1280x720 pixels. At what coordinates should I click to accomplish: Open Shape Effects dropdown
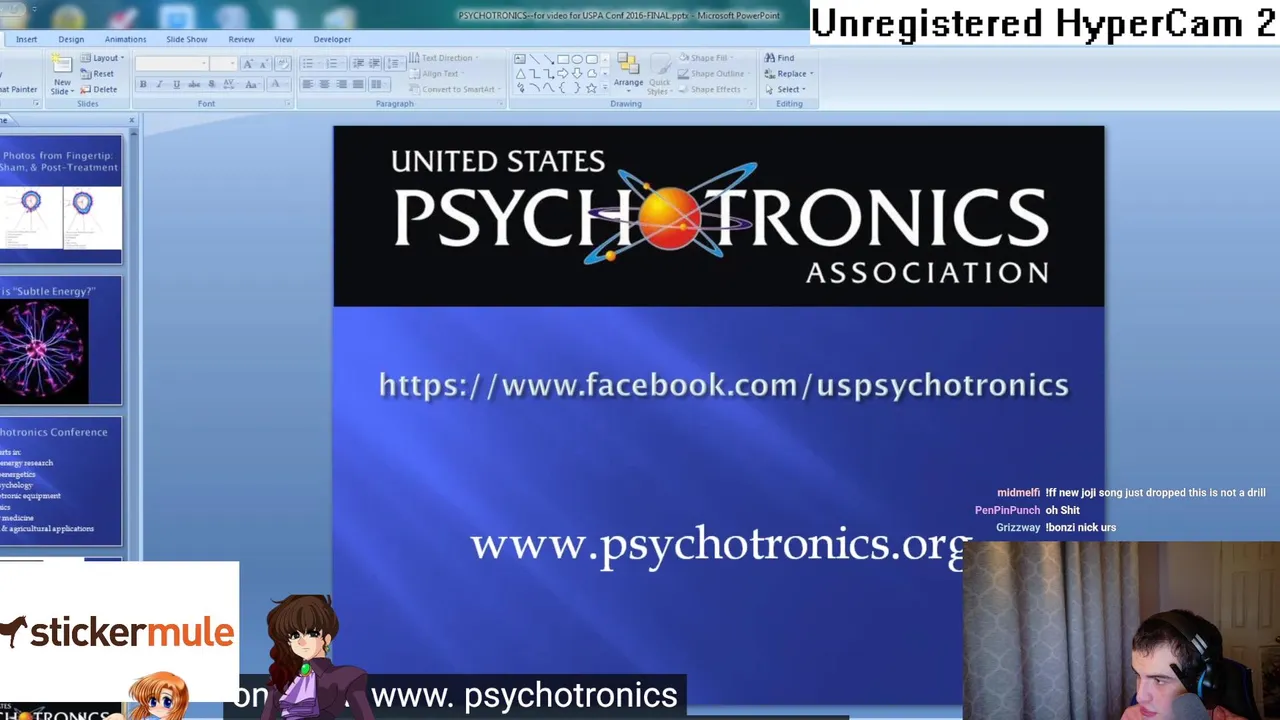coord(712,89)
